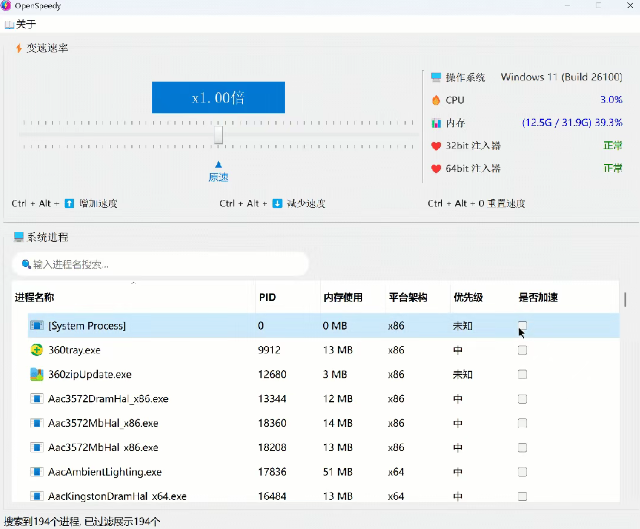Click the speed slider handle
The width and height of the screenshot is (640, 529).
tap(218, 135)
